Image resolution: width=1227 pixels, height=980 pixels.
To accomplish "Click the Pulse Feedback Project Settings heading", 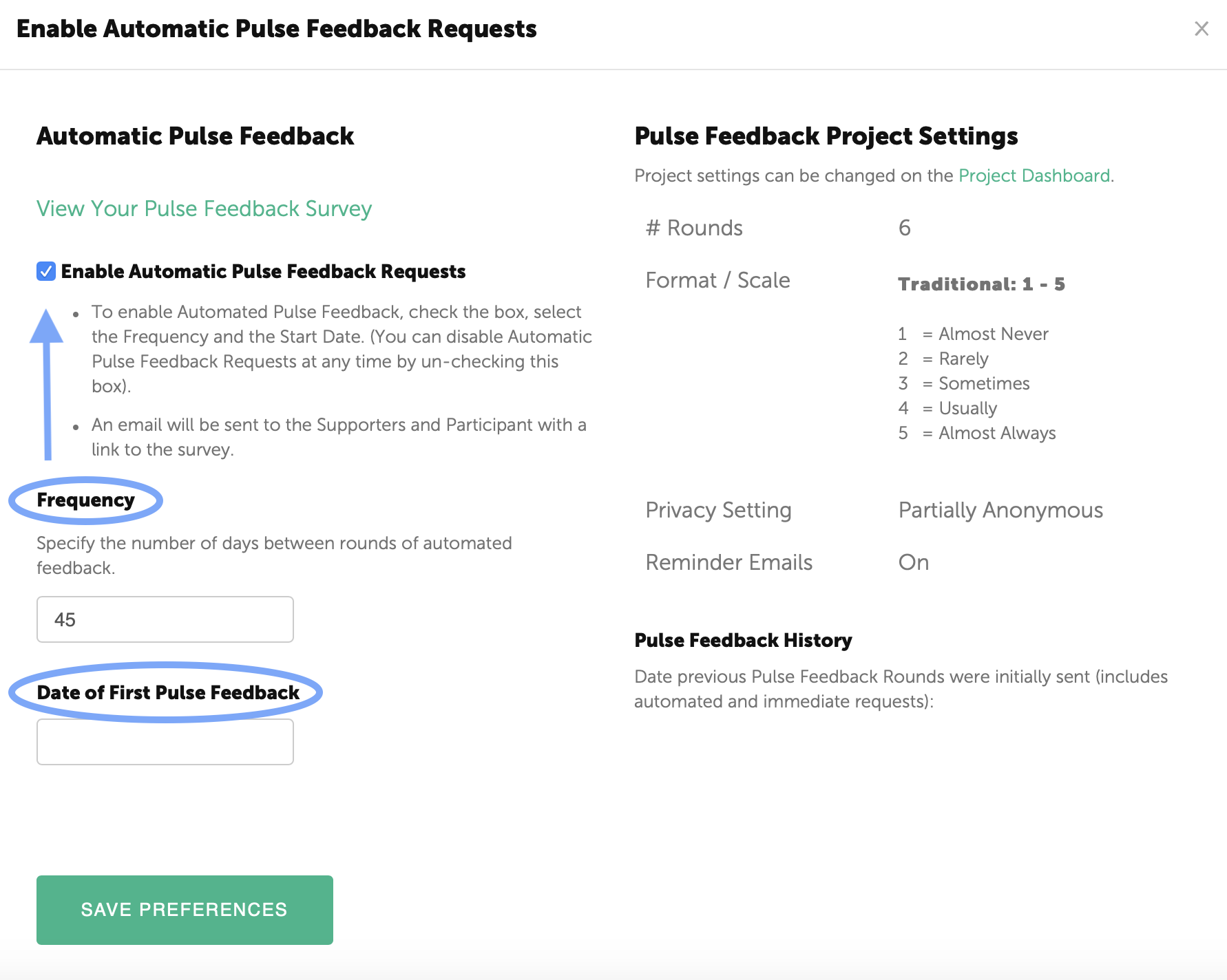I will (826, 136).
